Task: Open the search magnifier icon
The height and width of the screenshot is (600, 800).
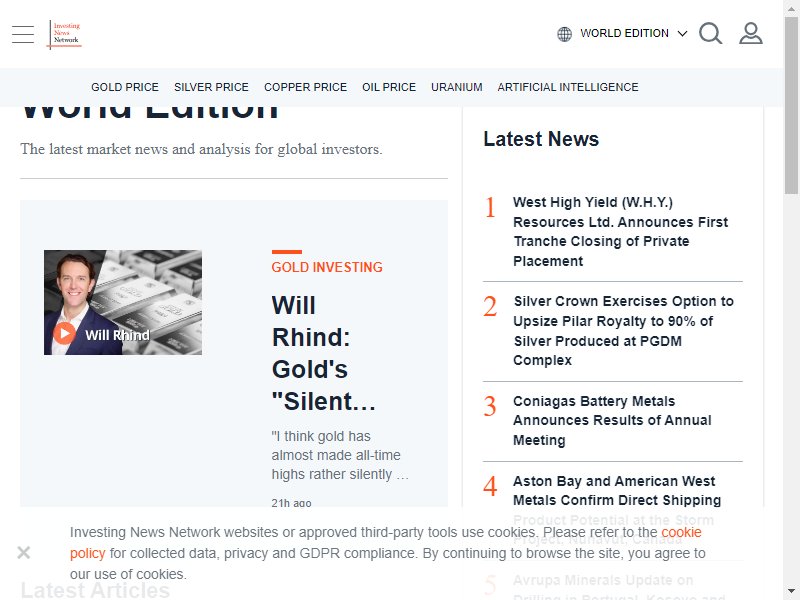Action: pos(711,34)
